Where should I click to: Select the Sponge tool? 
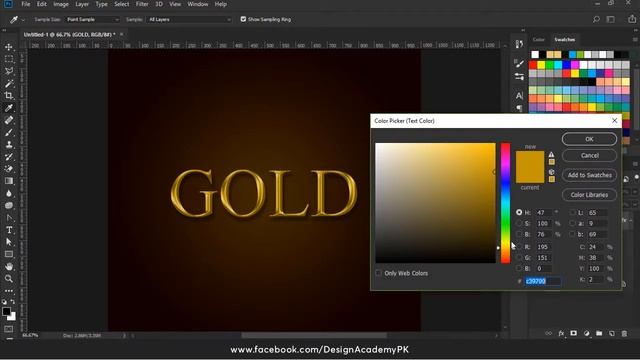pyautogui.click(x=9, y=205)
